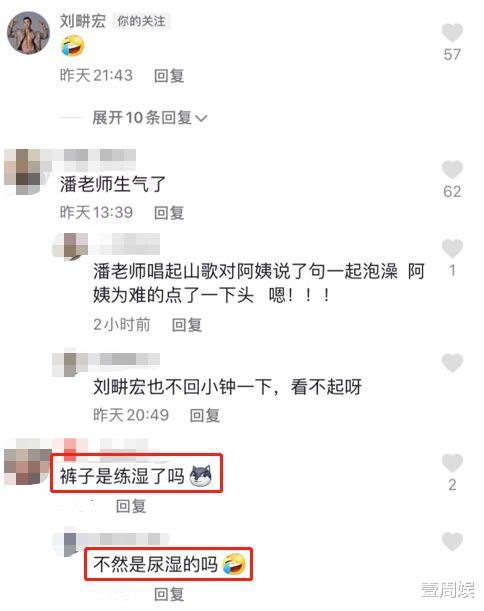Open username 刘畊宏 profile
484x611 pixels.
pos(82,21)
